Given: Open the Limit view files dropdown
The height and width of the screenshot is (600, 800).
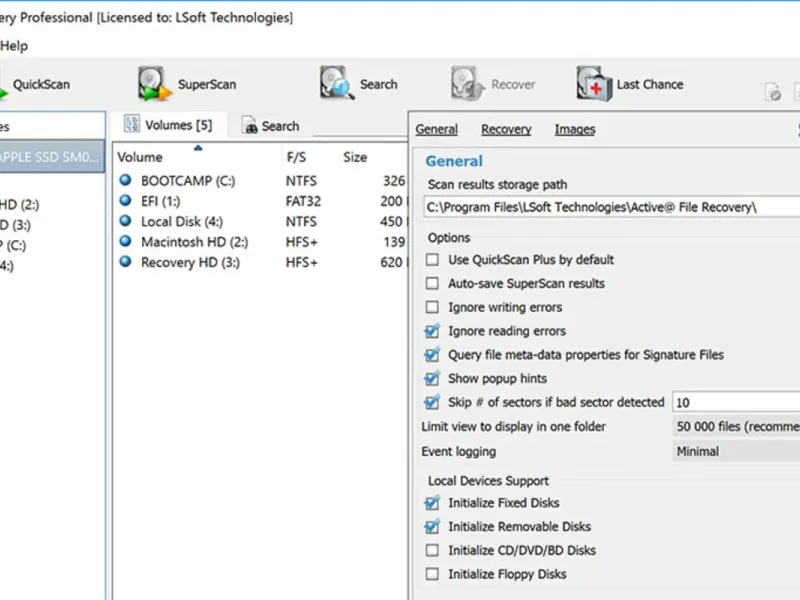Looking at the screenshot, I should tap(736, 427).
